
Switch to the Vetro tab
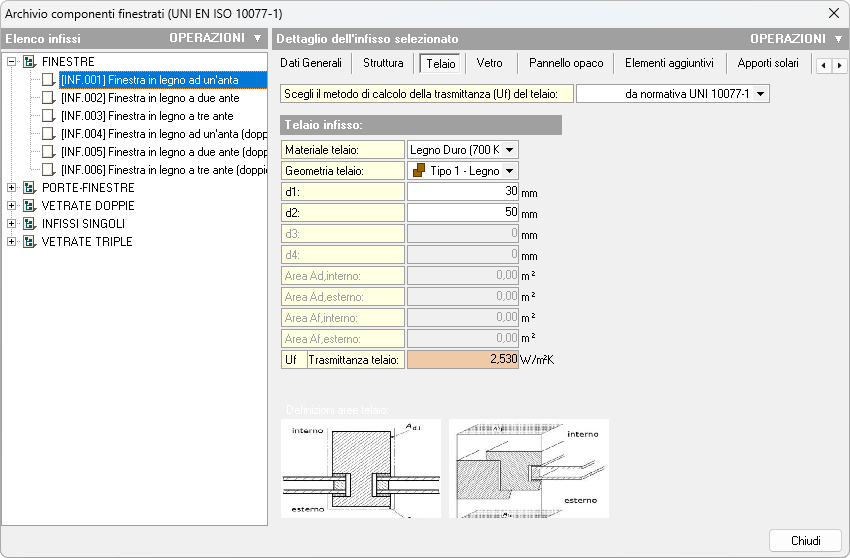point(489,63)
